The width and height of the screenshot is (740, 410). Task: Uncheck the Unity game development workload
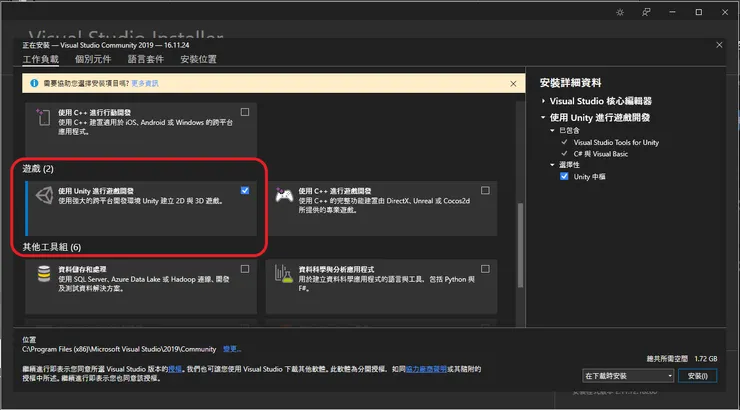pyautogui.click(x=244, y=191)
